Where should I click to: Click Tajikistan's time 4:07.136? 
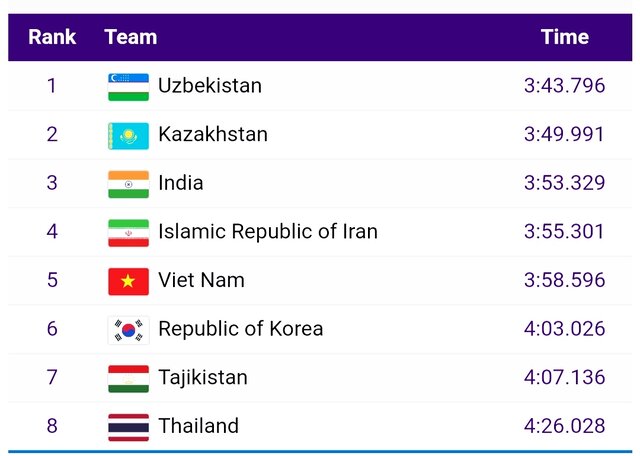coord(564,378)
